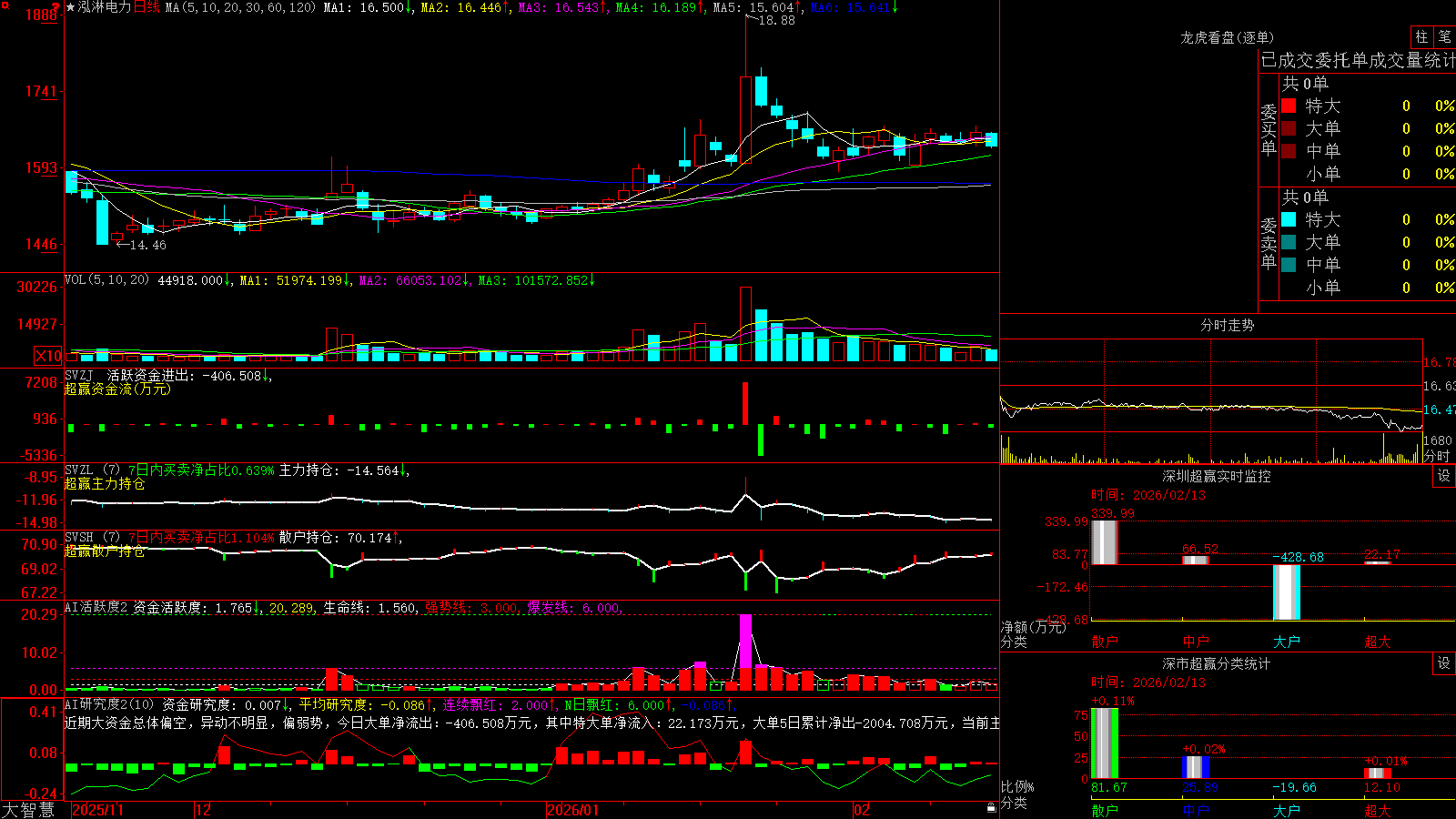1456x819 pixels.
Task: Select the 02 month marker on timeline
Action: tap(862, 810)
